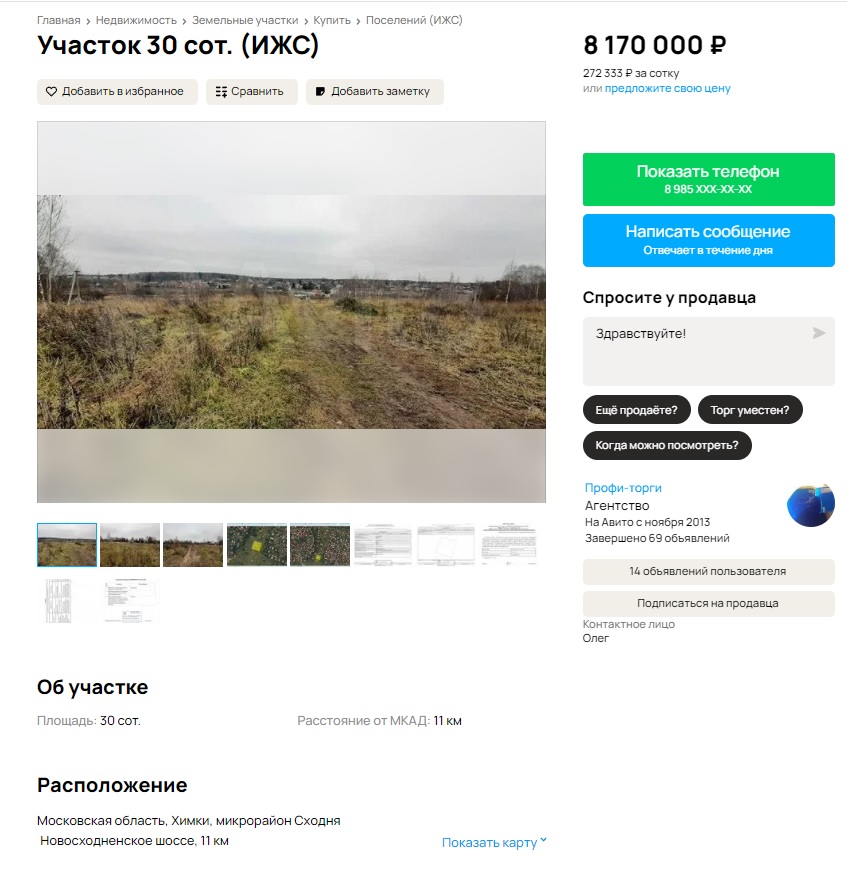
Task: Select the Торг уместен? quick question
Action: [750, 410]
